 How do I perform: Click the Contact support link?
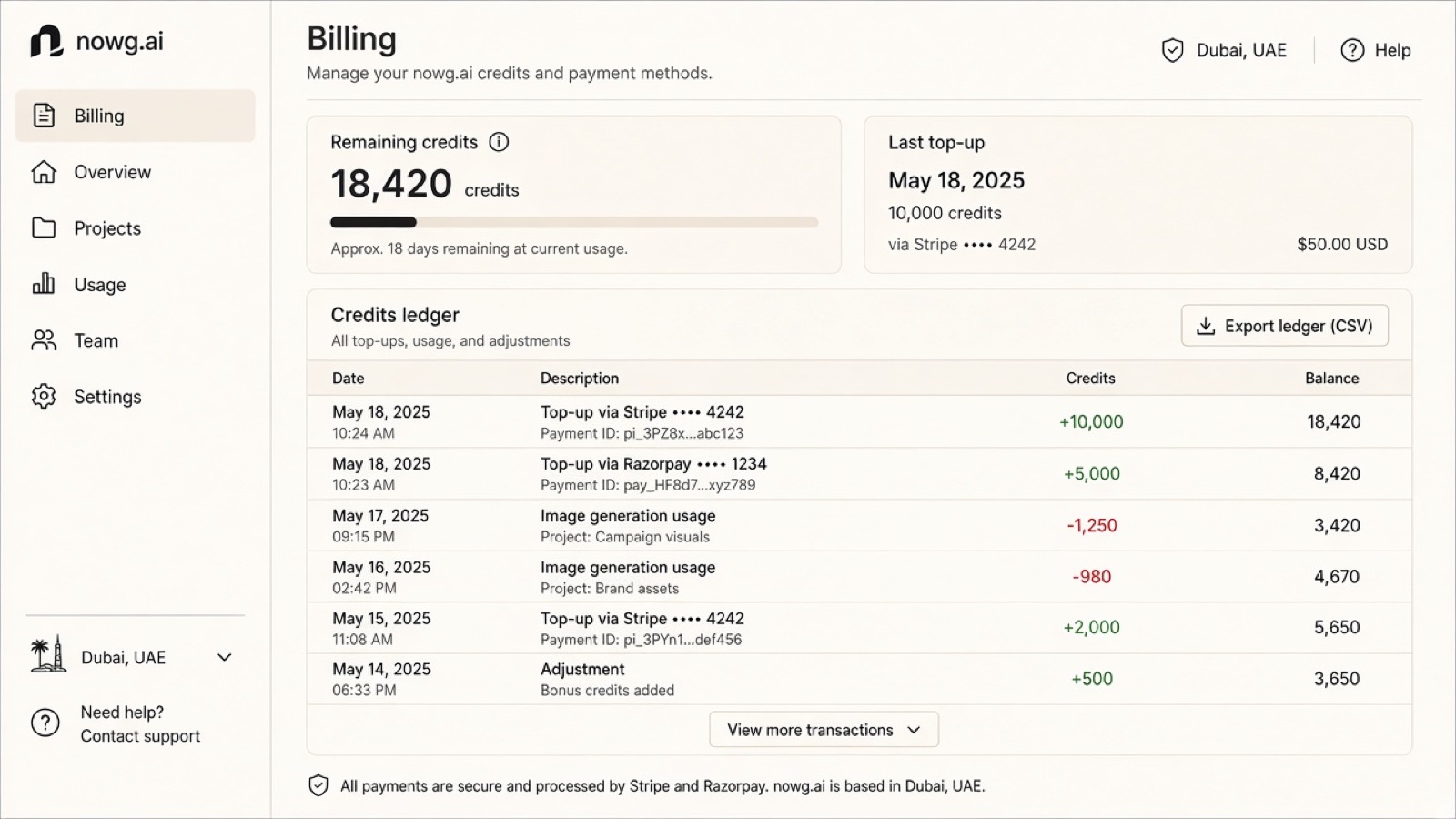[140, 736]
